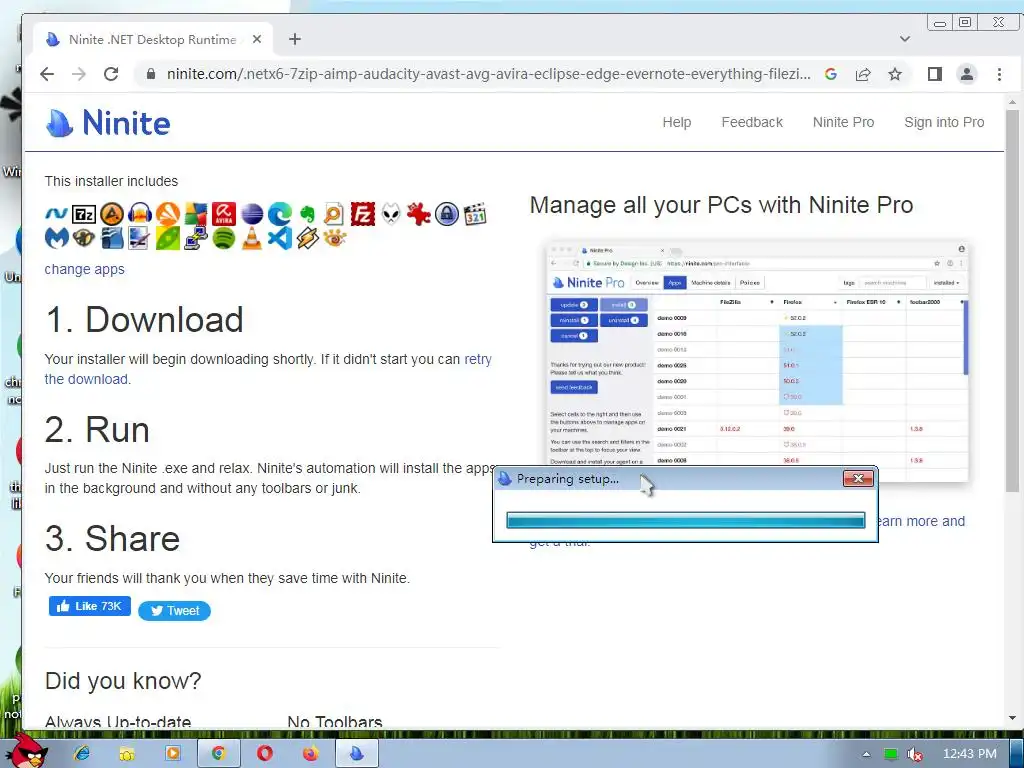Click the XnView eye icon
Screen dimensions: 1024x768
point(334,238)
